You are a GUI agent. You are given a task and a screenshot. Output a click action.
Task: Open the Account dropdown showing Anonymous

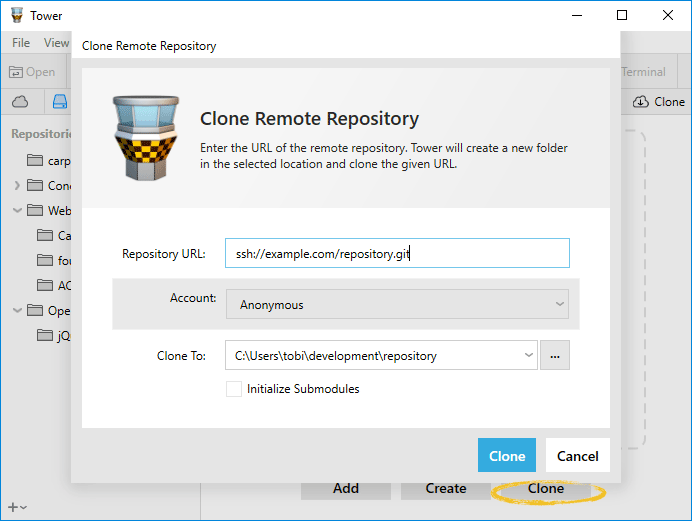tap(397, 304)
